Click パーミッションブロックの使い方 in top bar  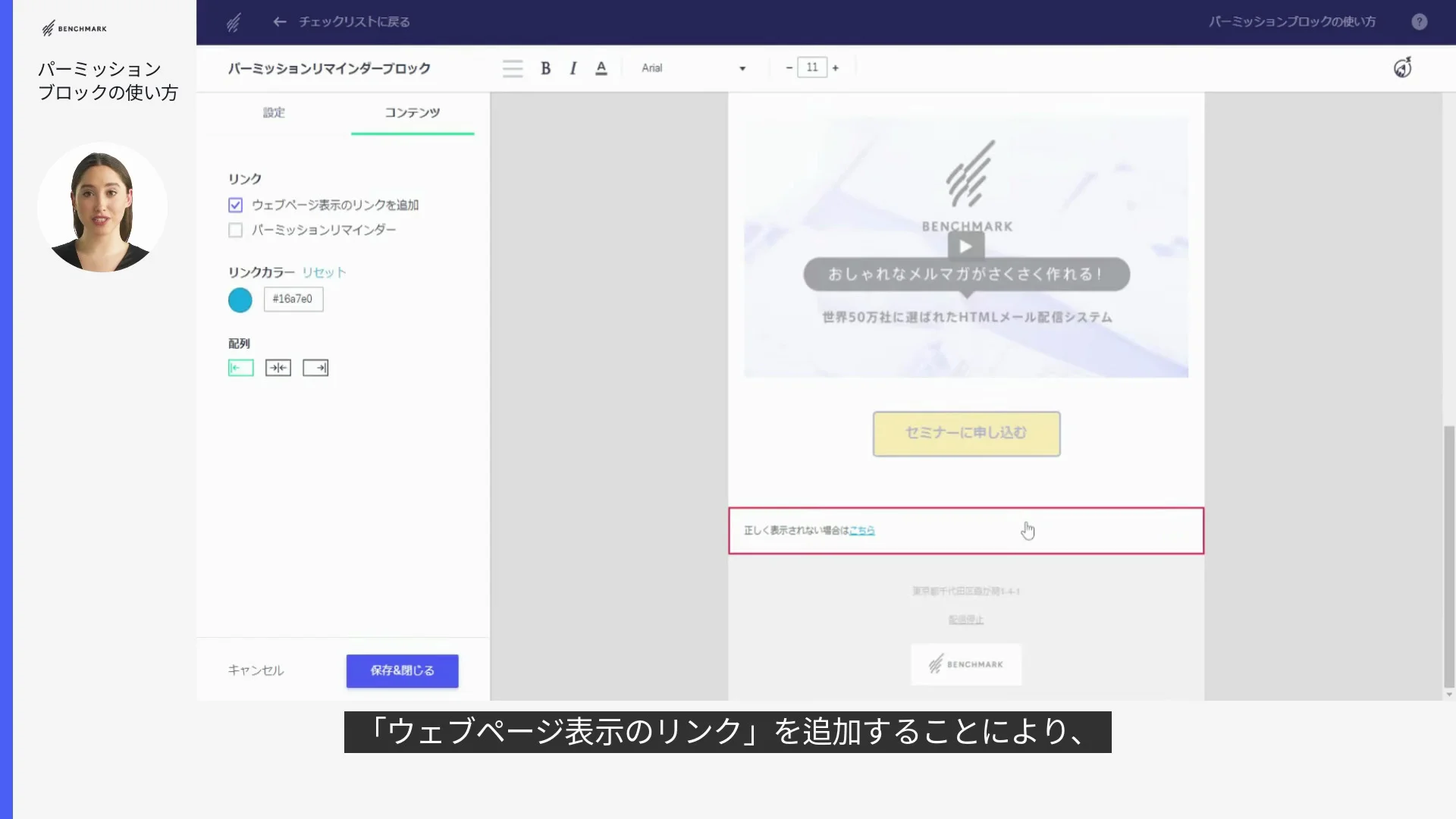[x=1292, y=22]
